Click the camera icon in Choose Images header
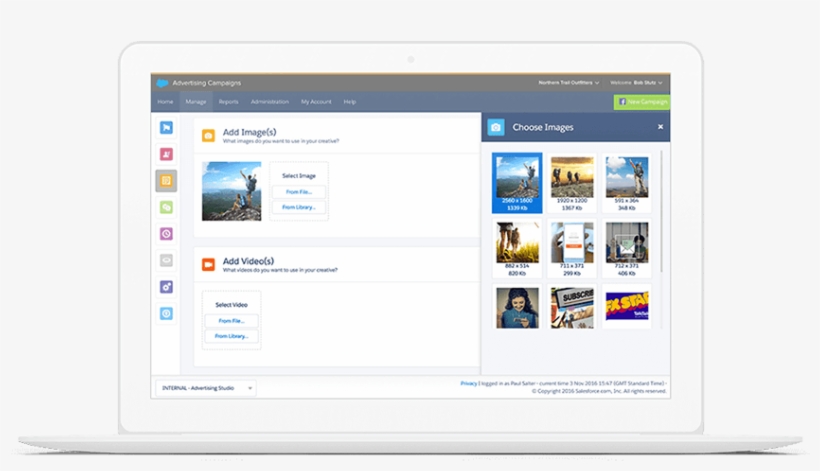Image resolution: width=820 pixels, height=471 pixels. tap(496, 127)
